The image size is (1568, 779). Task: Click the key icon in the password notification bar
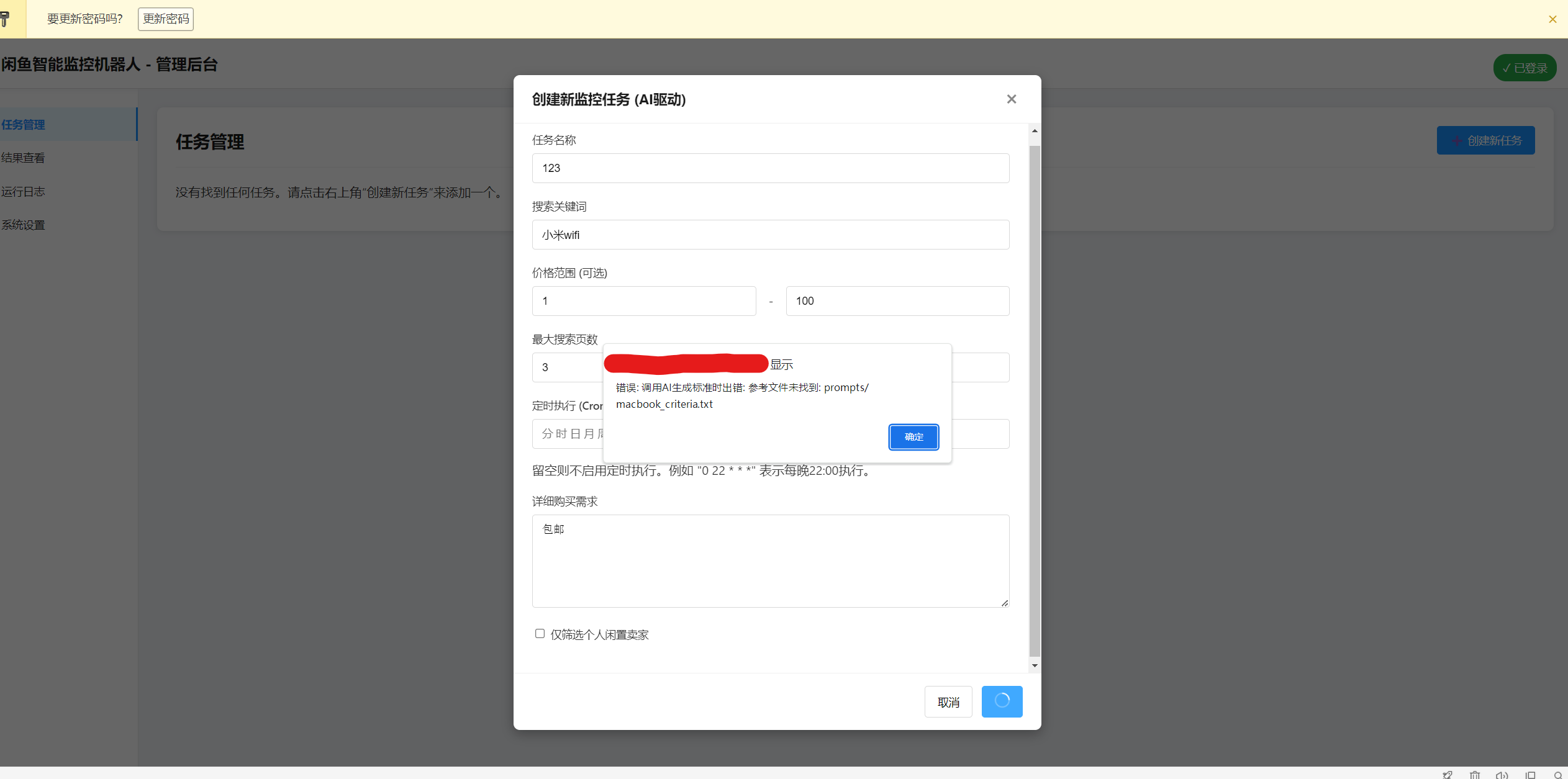(x=4, y=19)
